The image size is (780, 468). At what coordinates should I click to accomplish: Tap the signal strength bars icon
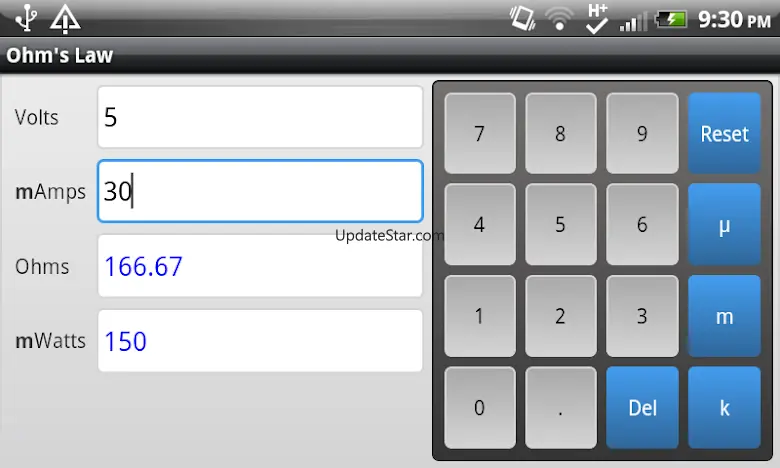tap(633, 21)
